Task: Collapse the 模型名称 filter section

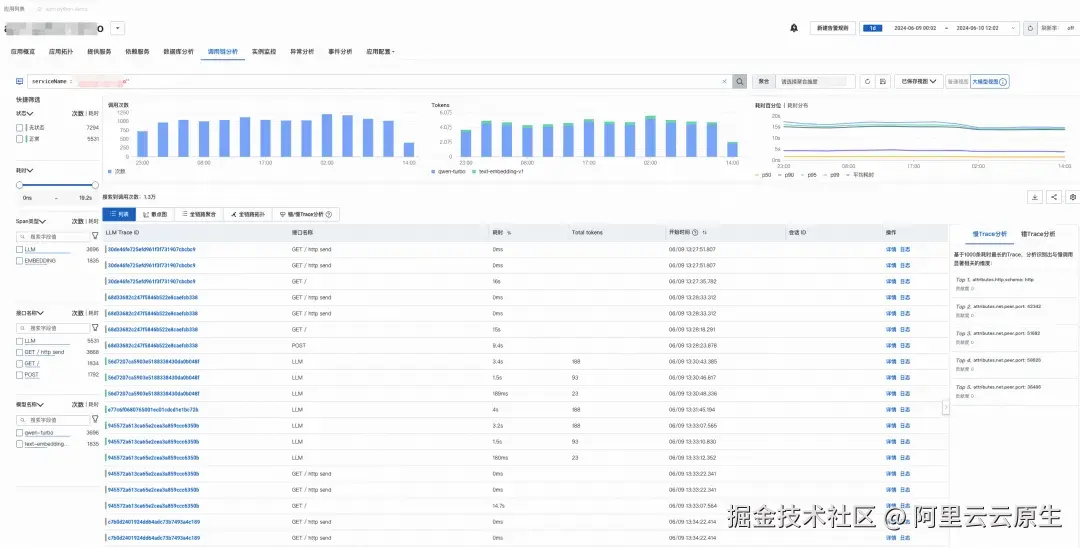Action: point(41,405)
